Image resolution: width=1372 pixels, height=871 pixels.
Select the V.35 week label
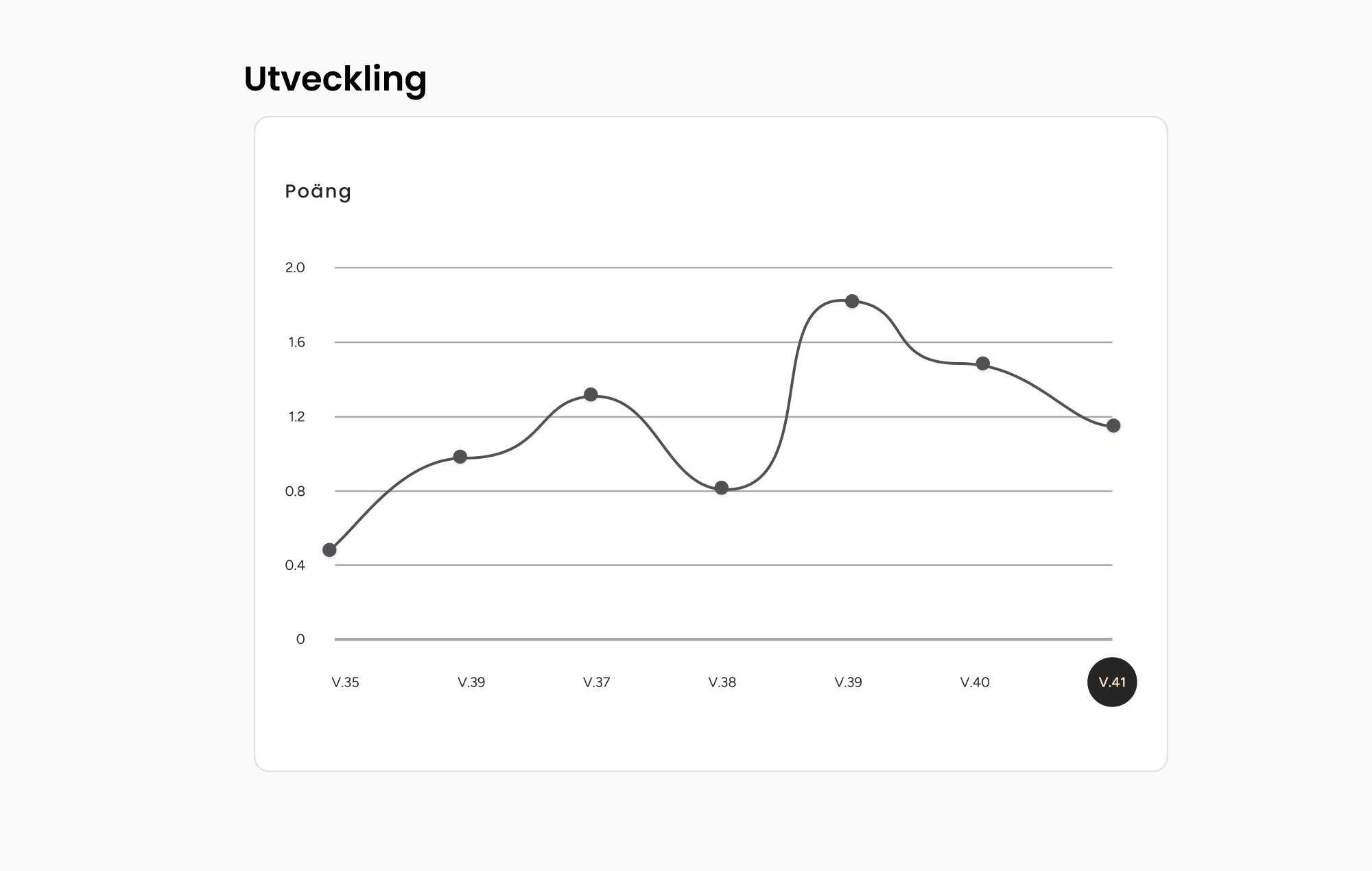(x=345, y=682)
